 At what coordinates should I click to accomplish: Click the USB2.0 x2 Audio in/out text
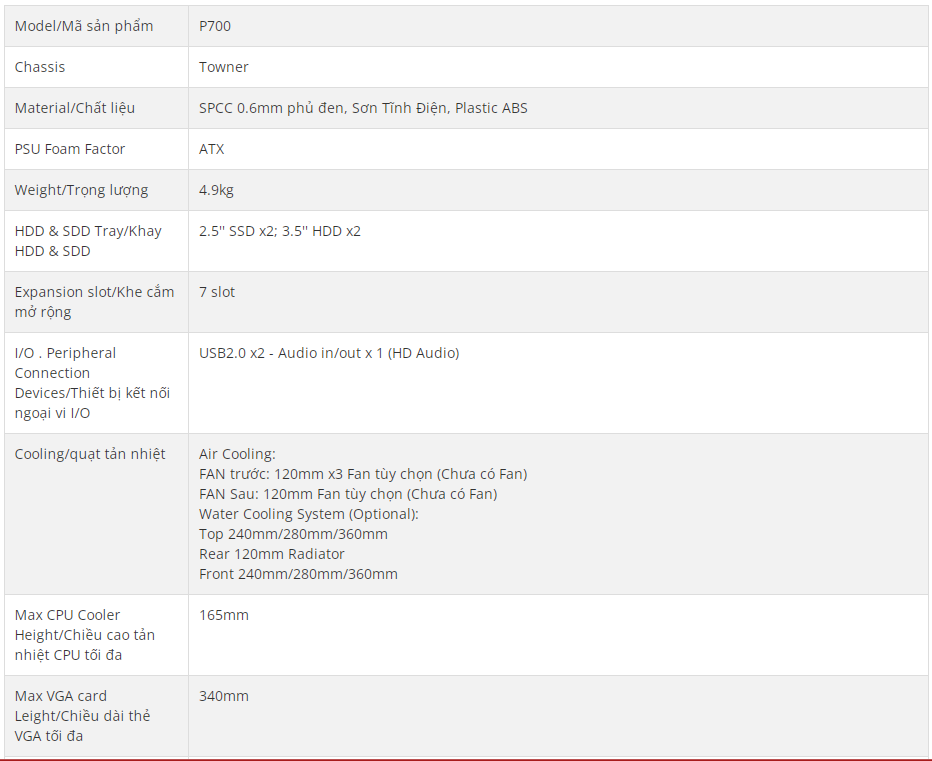click(329, 353)
